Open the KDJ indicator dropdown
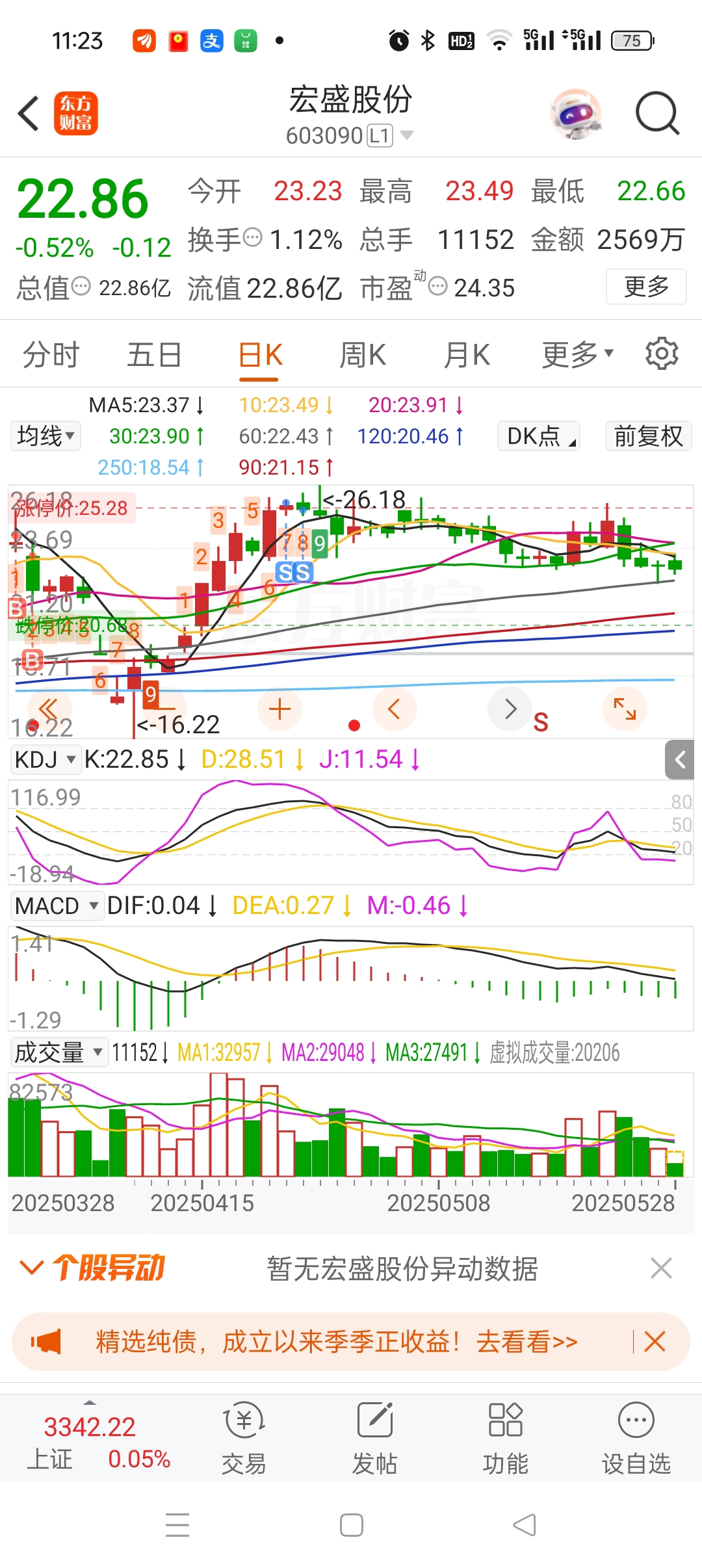The image size is (702, 1568). pyautogui.click(x=45, y=759)
